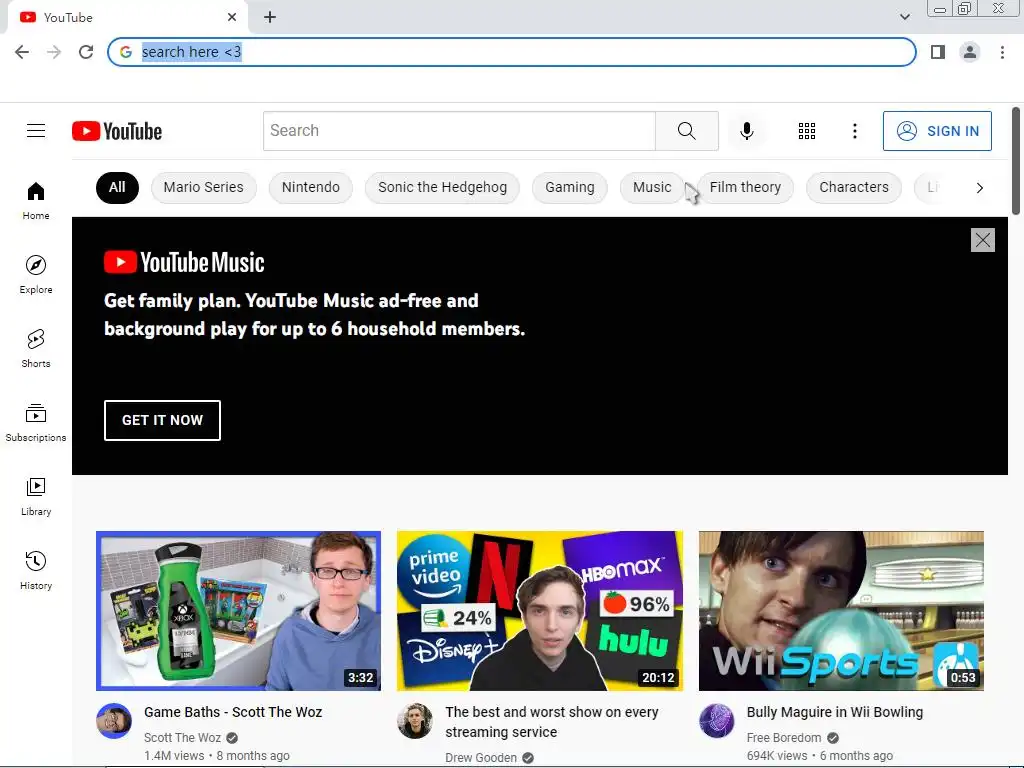Select the Music chip
The height and width of the screenshot is (768, 1024).
[x=652, y=187]
